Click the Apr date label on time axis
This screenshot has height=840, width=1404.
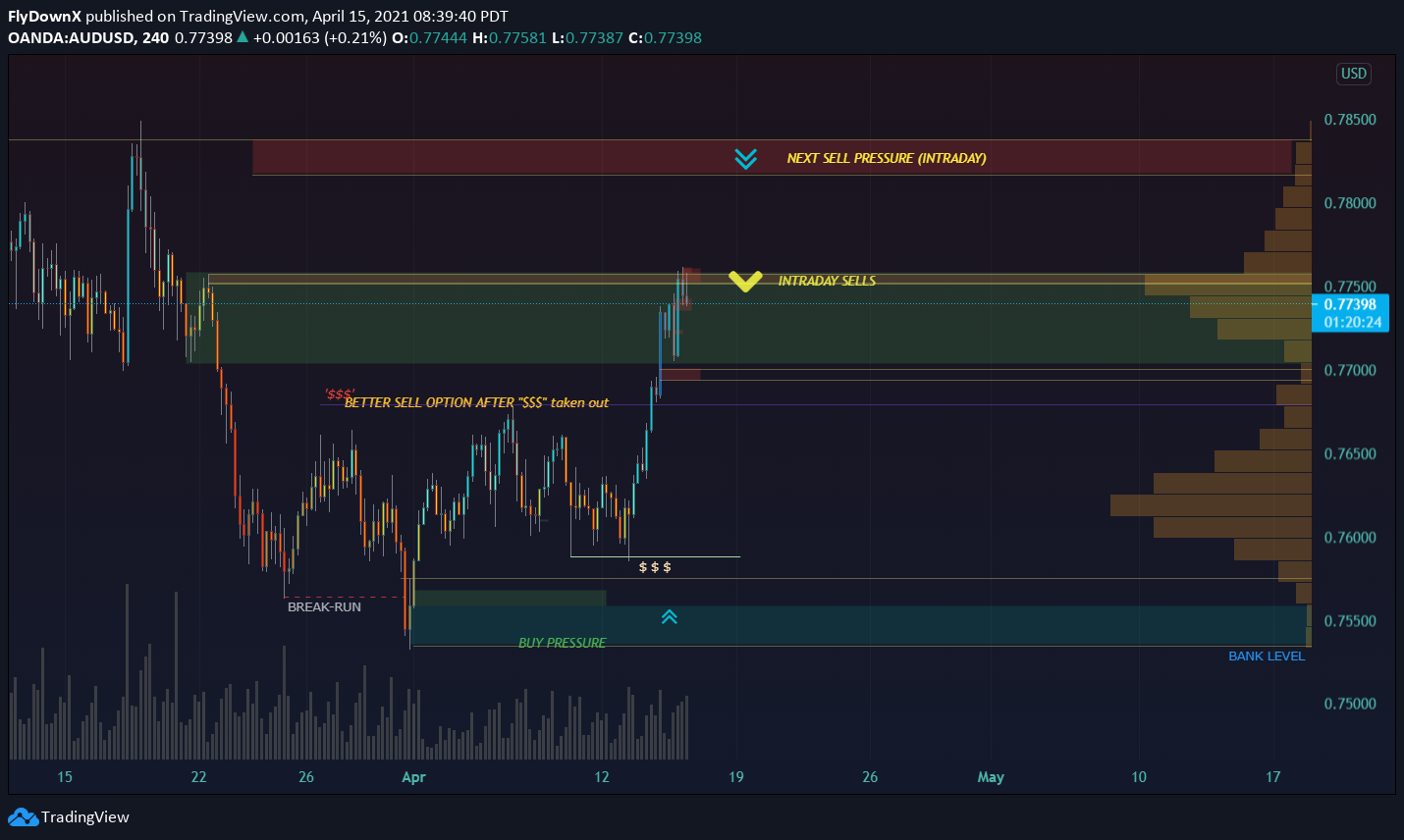(413, 777)
